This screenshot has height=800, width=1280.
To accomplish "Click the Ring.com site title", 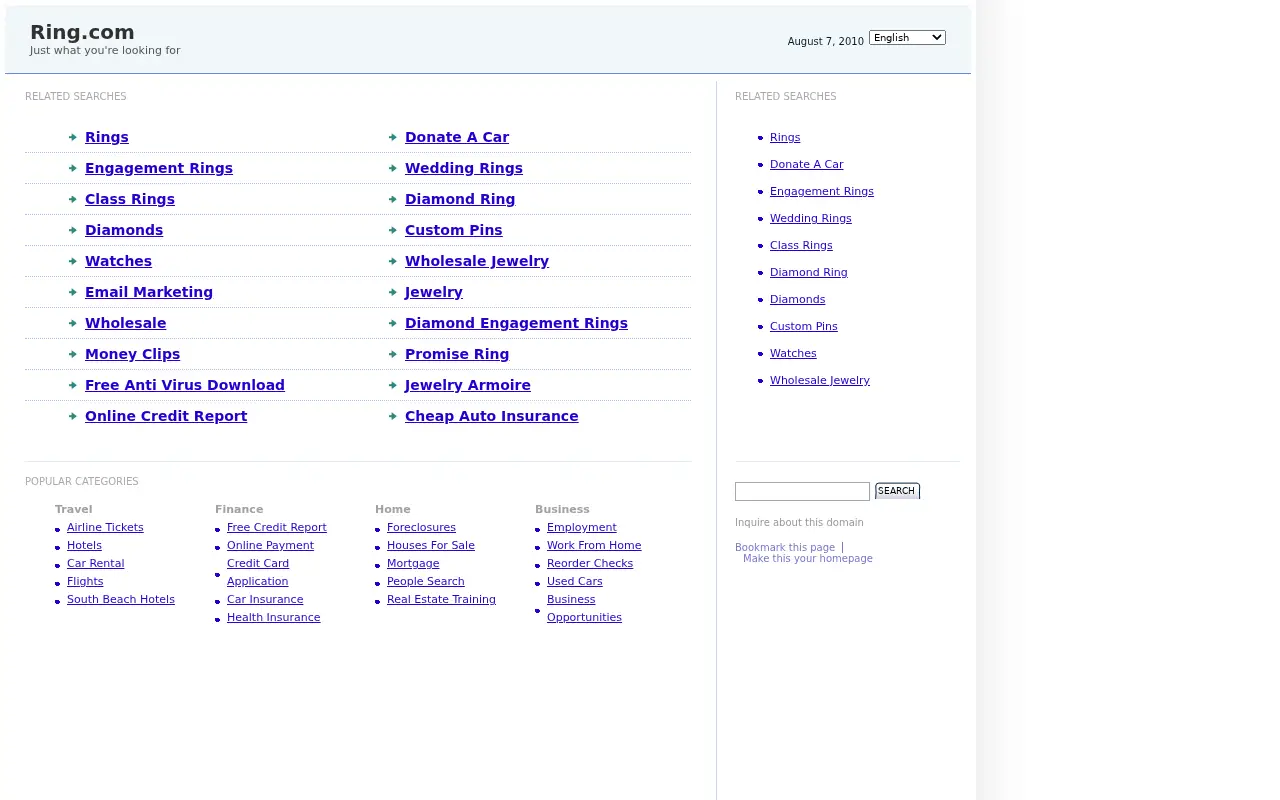I will coord(82,32).
